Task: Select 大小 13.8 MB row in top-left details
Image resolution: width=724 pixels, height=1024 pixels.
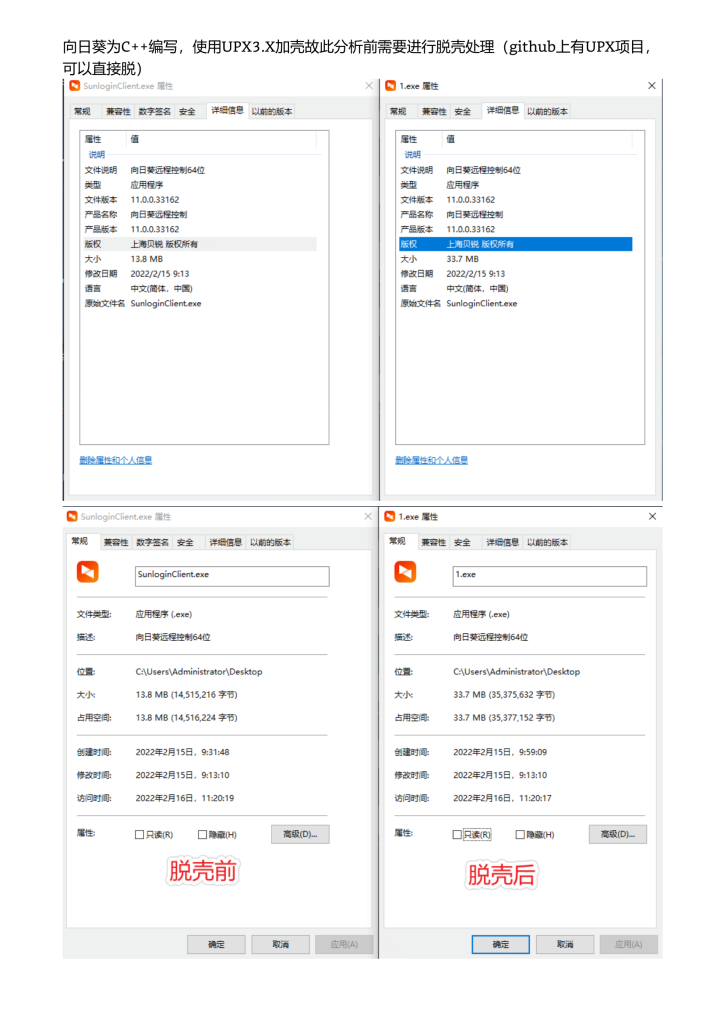Action: coord(199,259)
